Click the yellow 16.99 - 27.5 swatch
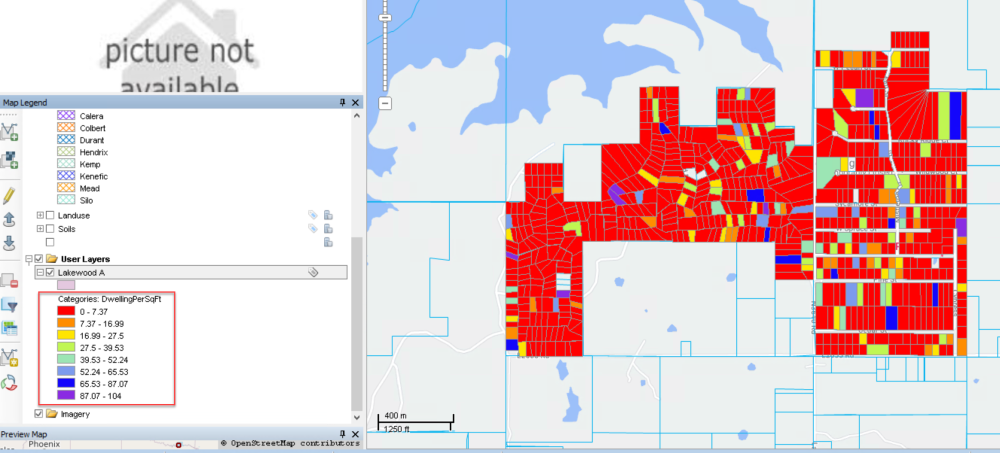Image resolution: width=1000 pixels, height=453 pixels. [x=66, y=336]
